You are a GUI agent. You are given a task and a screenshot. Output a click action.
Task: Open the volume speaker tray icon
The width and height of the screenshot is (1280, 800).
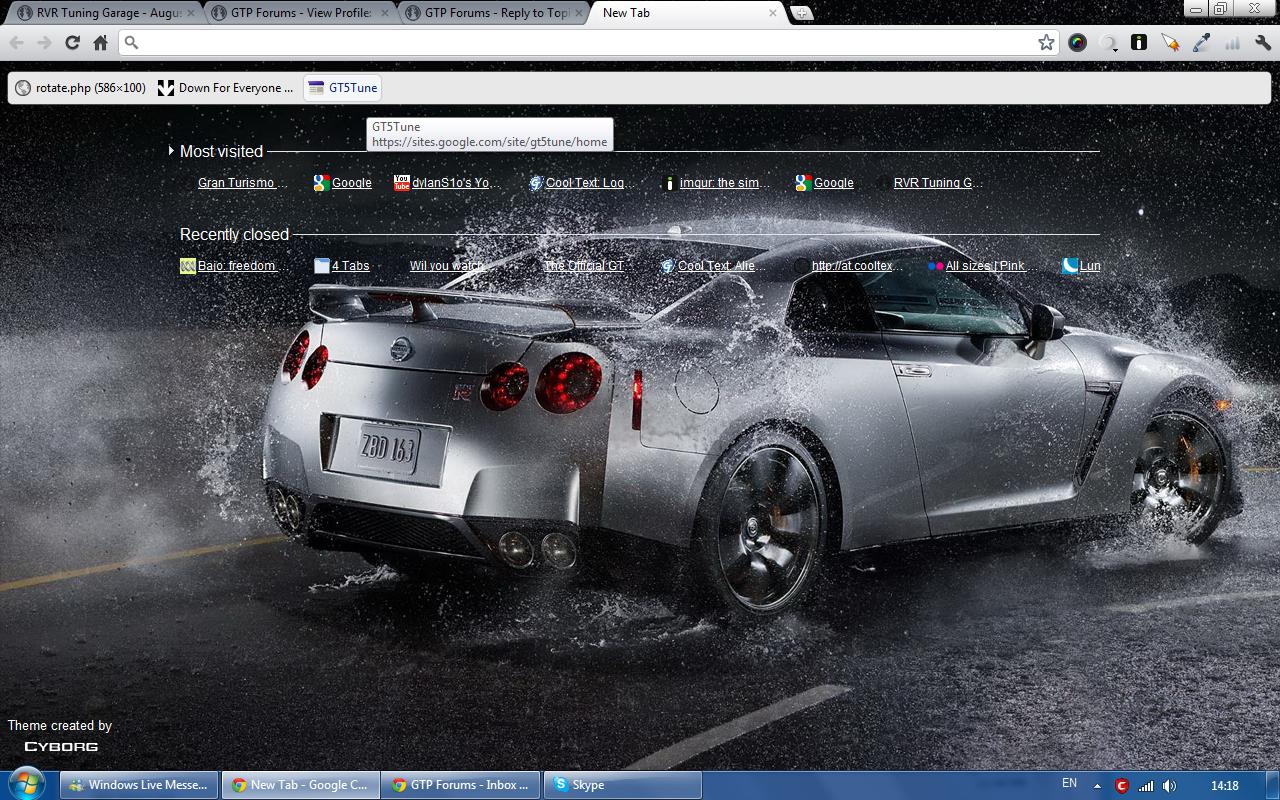1169,786
